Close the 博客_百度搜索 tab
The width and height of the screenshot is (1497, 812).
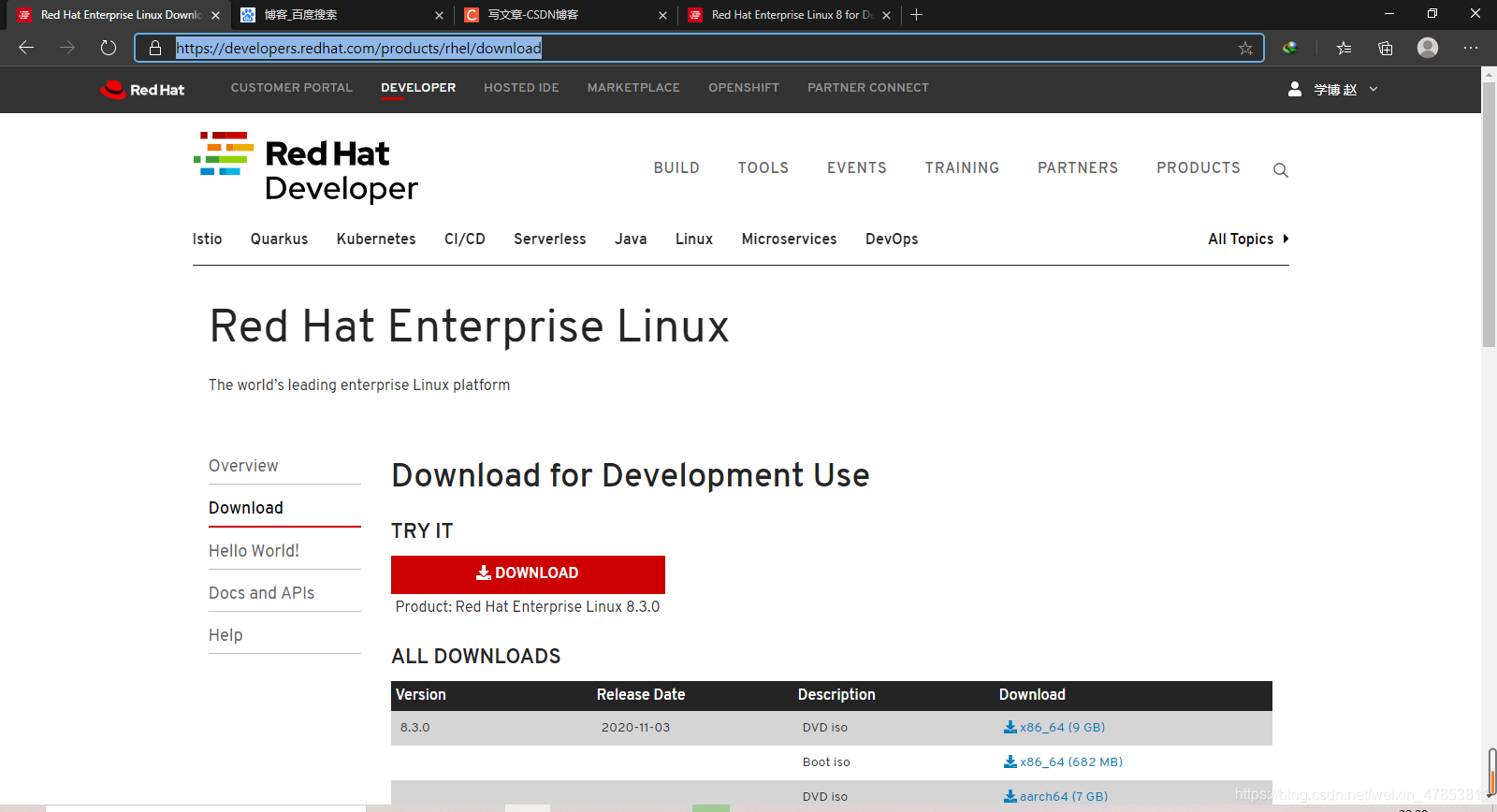pyautogui.click(x=439, y=15)
